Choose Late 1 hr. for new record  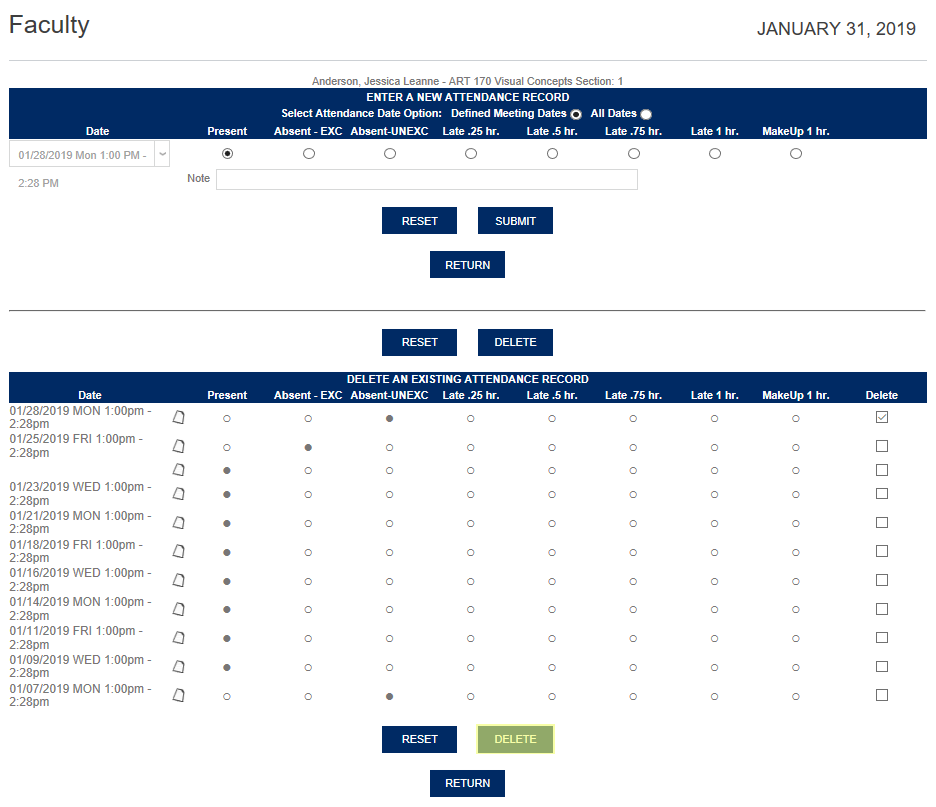(715, 153)
